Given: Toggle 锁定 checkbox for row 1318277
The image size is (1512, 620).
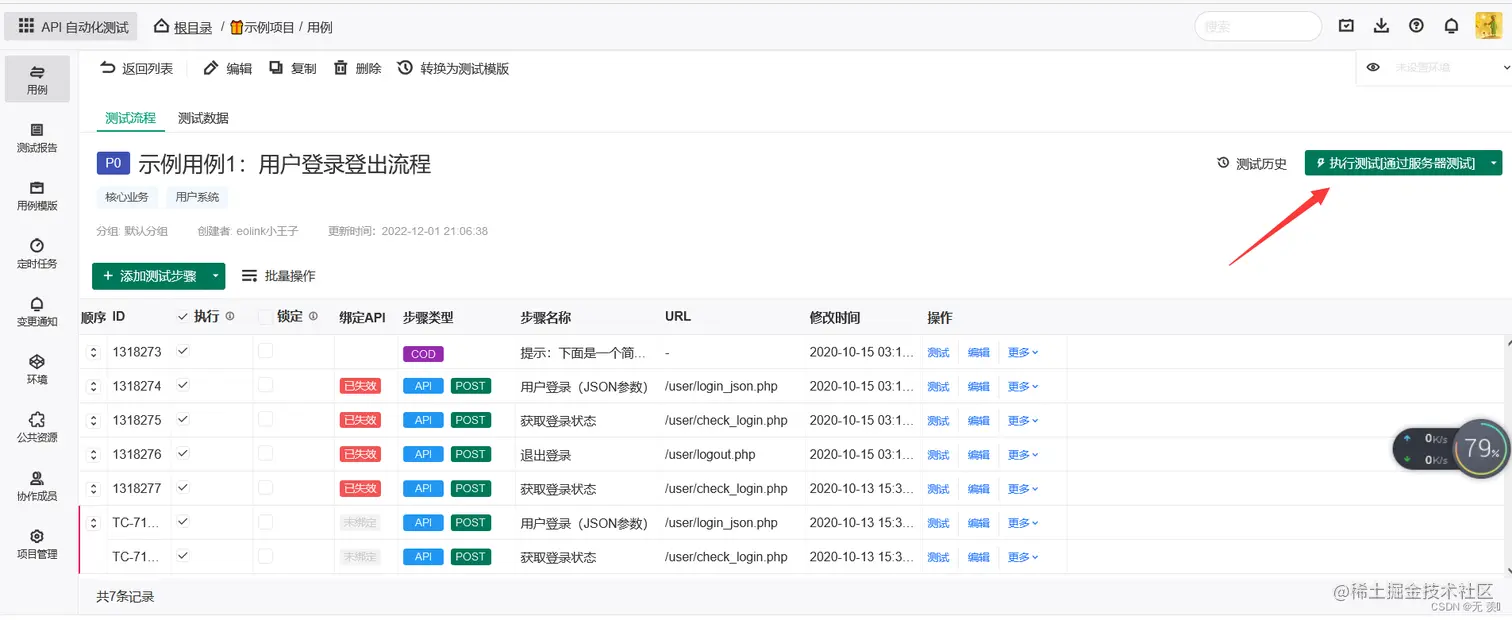Looking at the screenshot, I should pyautogui.click(x=265, y=488).
